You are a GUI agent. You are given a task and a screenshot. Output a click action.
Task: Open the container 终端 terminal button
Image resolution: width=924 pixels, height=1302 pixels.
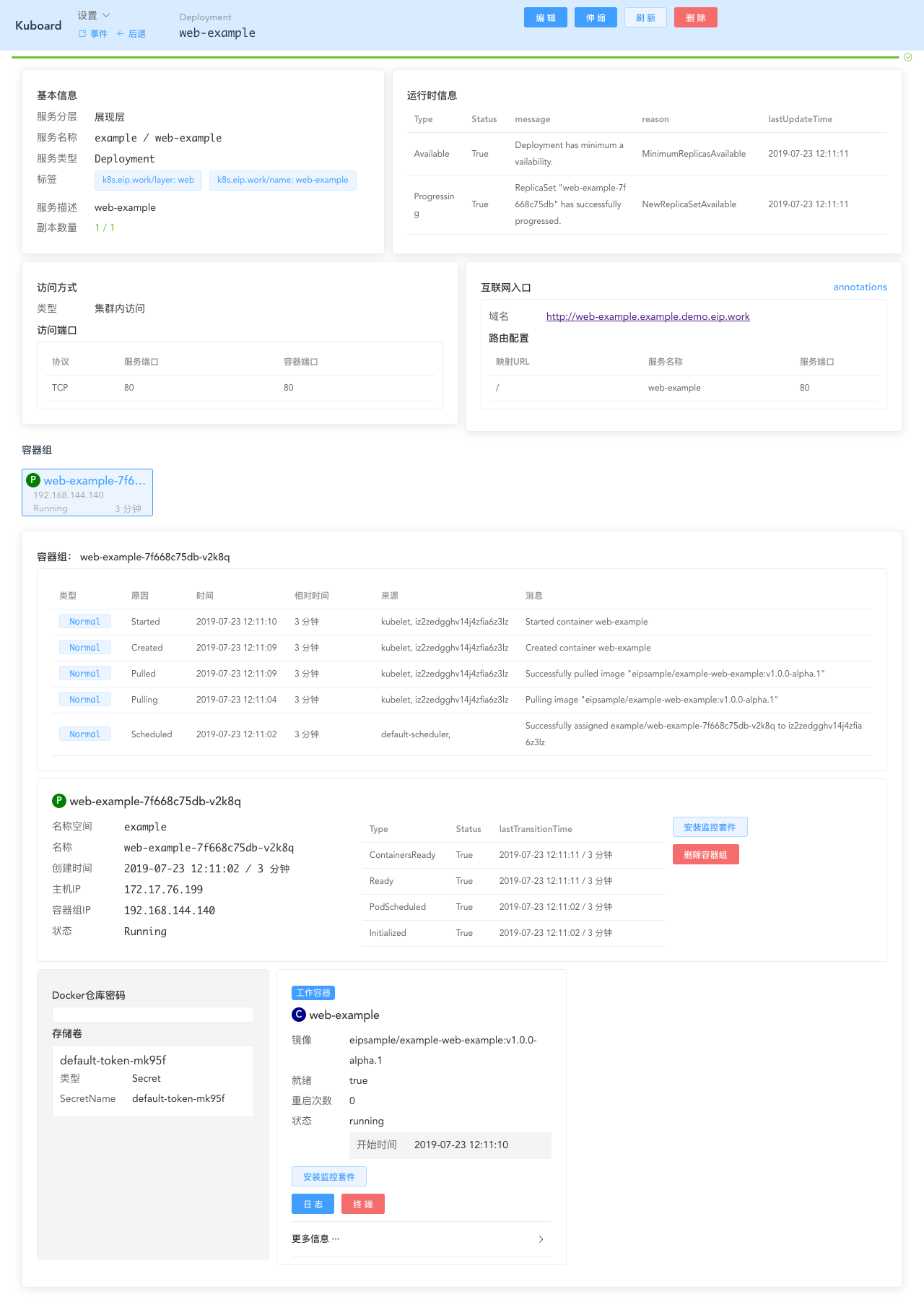pyautogui.click(x=362, y=1205)
